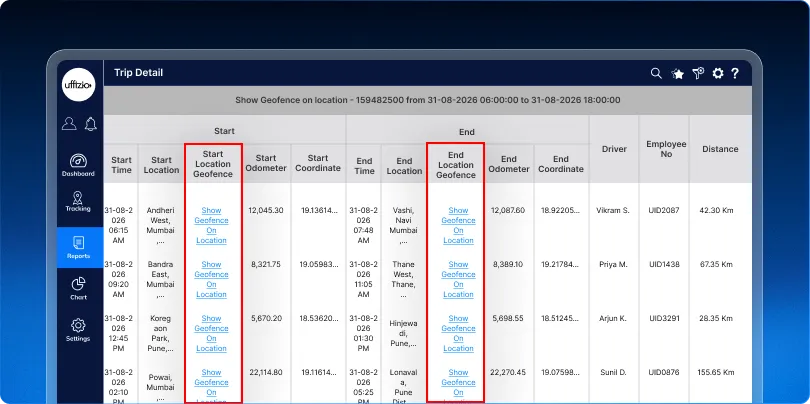Screen dimensions: 810x404
Task: Click driver name Priya M.
Action: coord(613,264)
